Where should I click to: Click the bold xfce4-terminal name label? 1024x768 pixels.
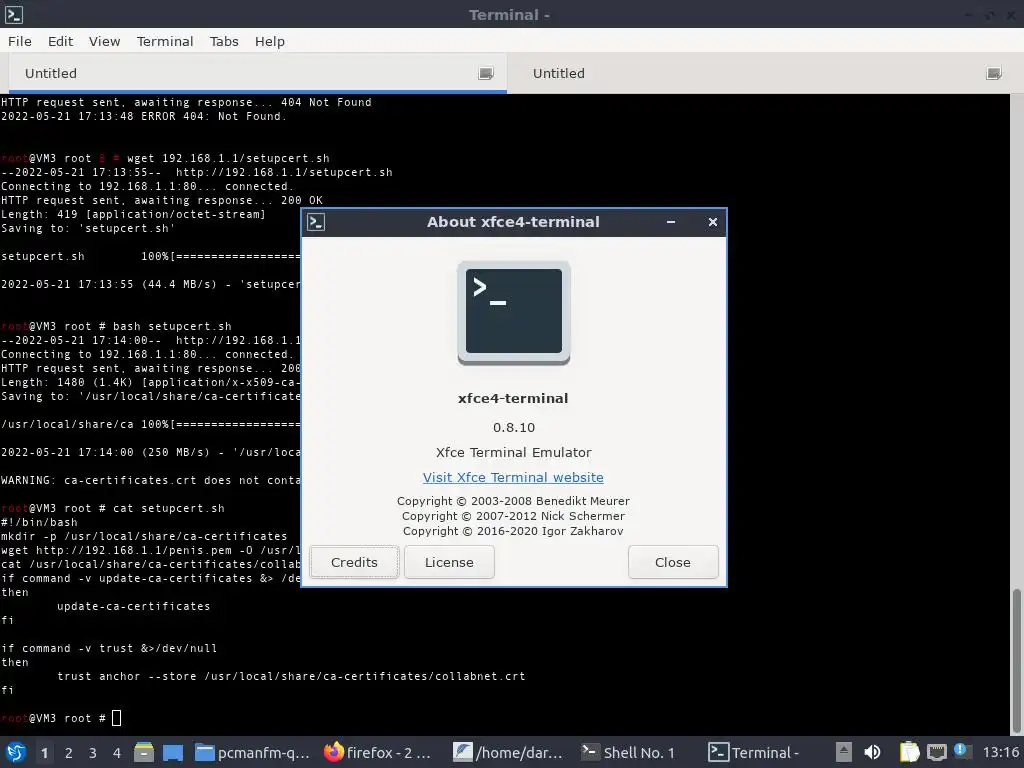513,398
